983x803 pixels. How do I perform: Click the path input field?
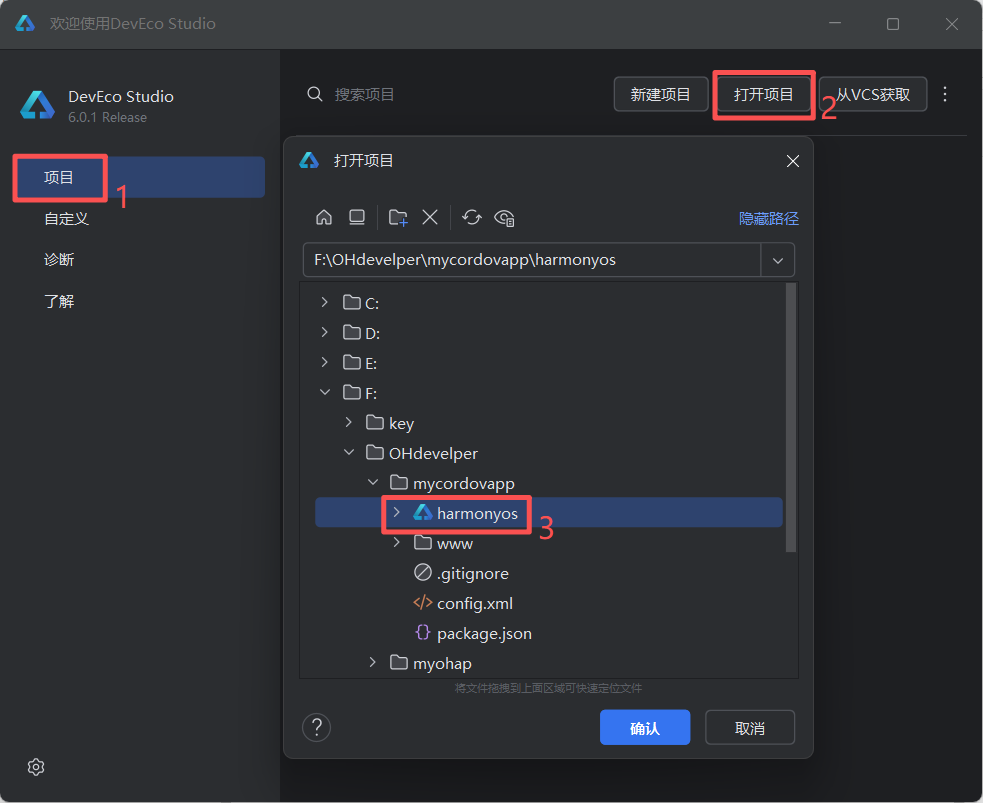tap(532, 260)
